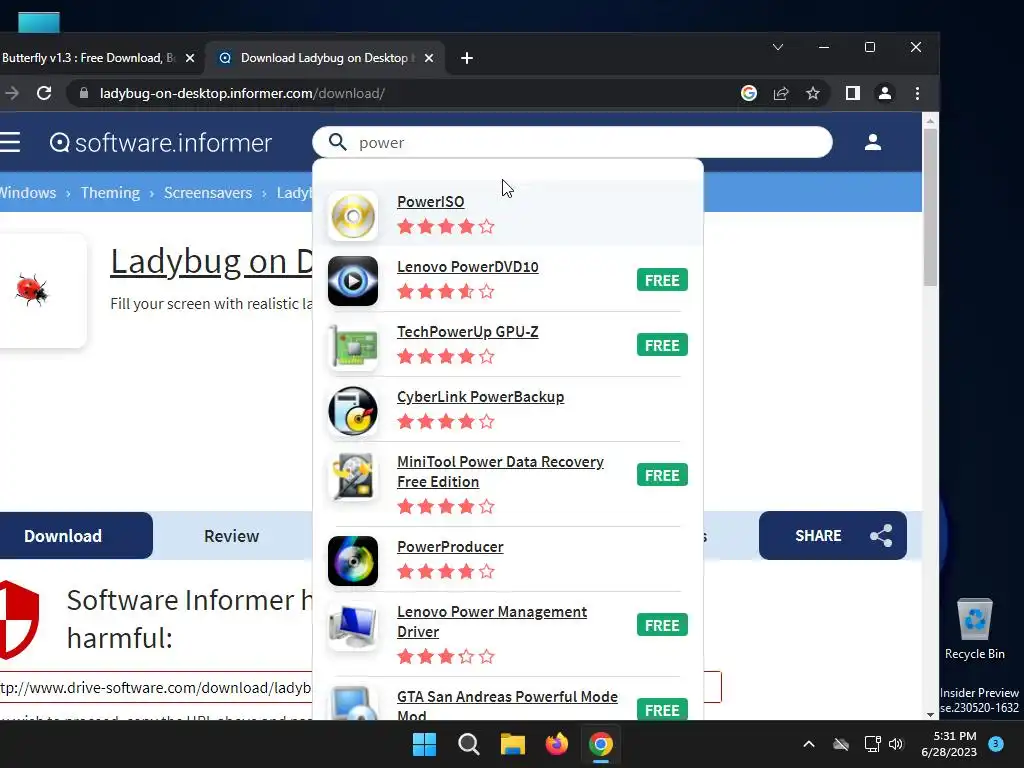Go to Windows breadcrumb link
Screen dimensions: 1024x768
pos(27,193)
